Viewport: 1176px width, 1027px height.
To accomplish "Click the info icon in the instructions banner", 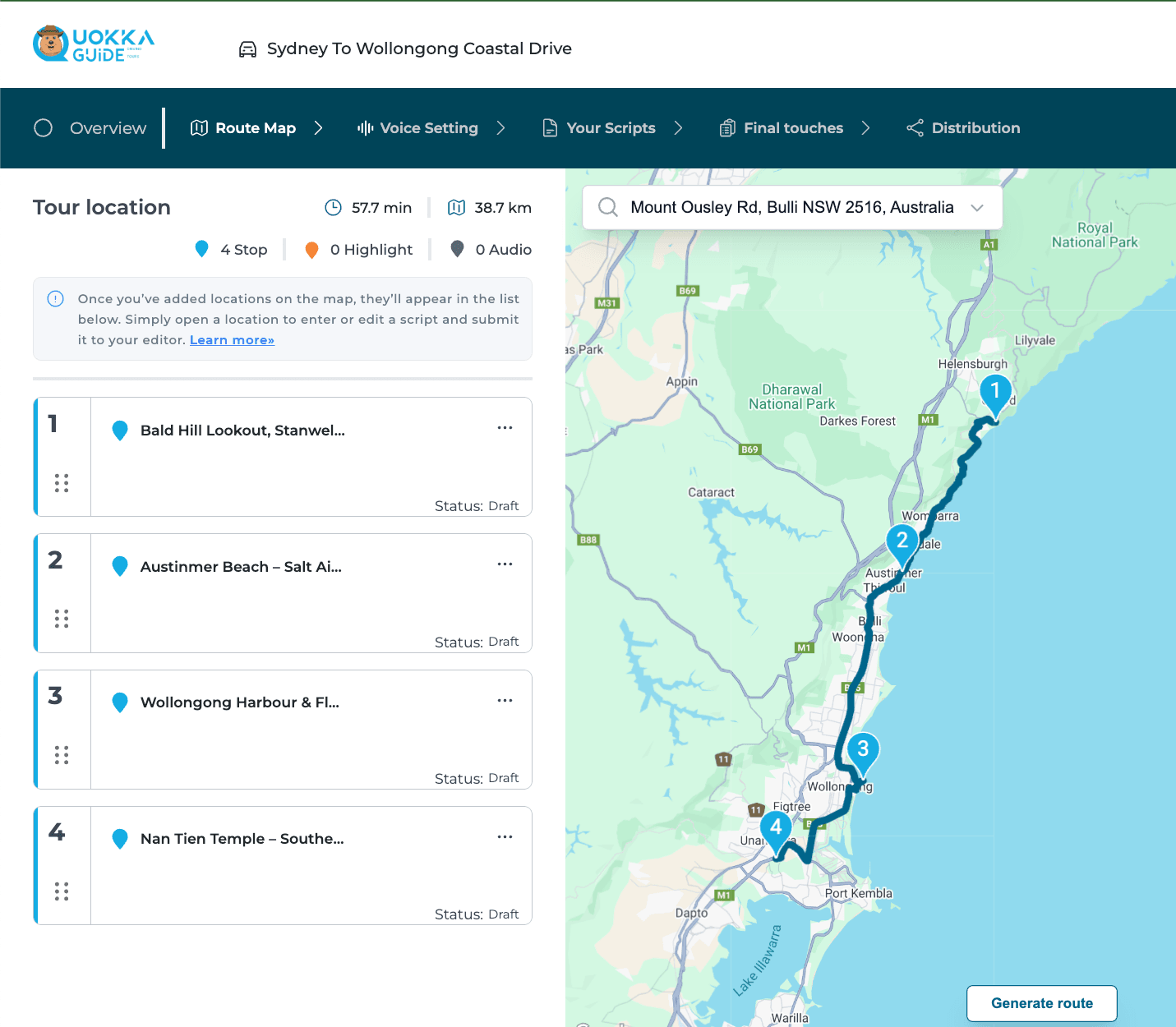I will click(55, 298).
